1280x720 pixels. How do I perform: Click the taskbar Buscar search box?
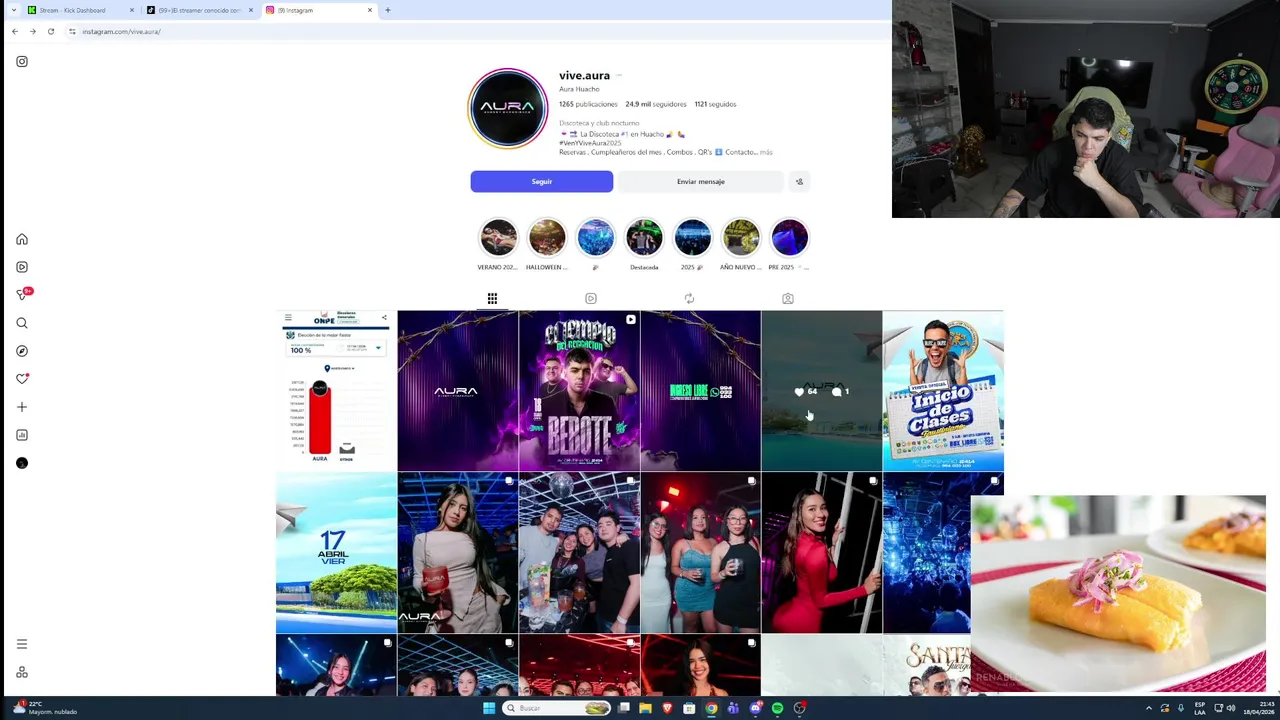[557, 708]
